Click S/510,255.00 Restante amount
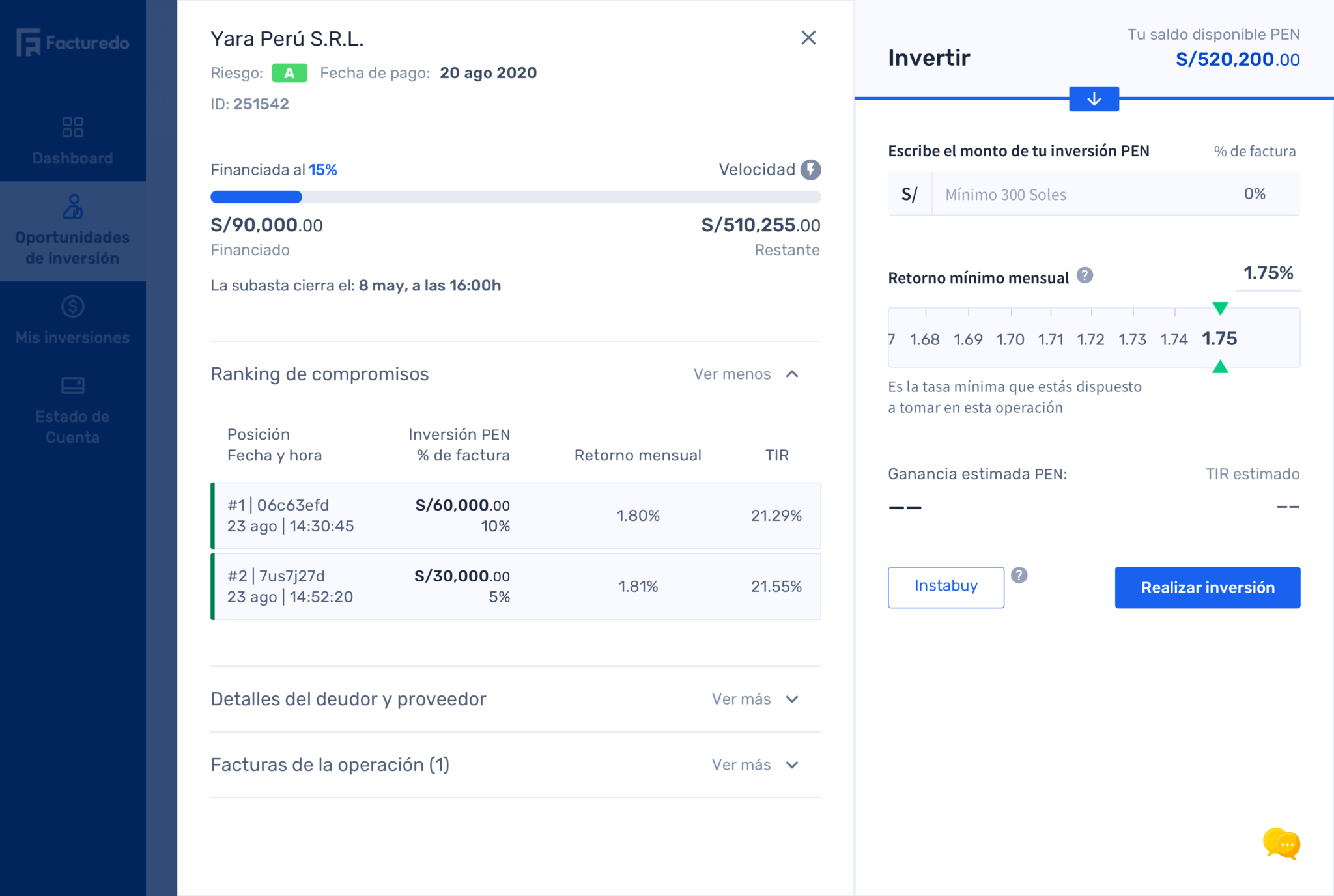The width and height of the screenshot is (1334, 896). click(x=761, y=225)
